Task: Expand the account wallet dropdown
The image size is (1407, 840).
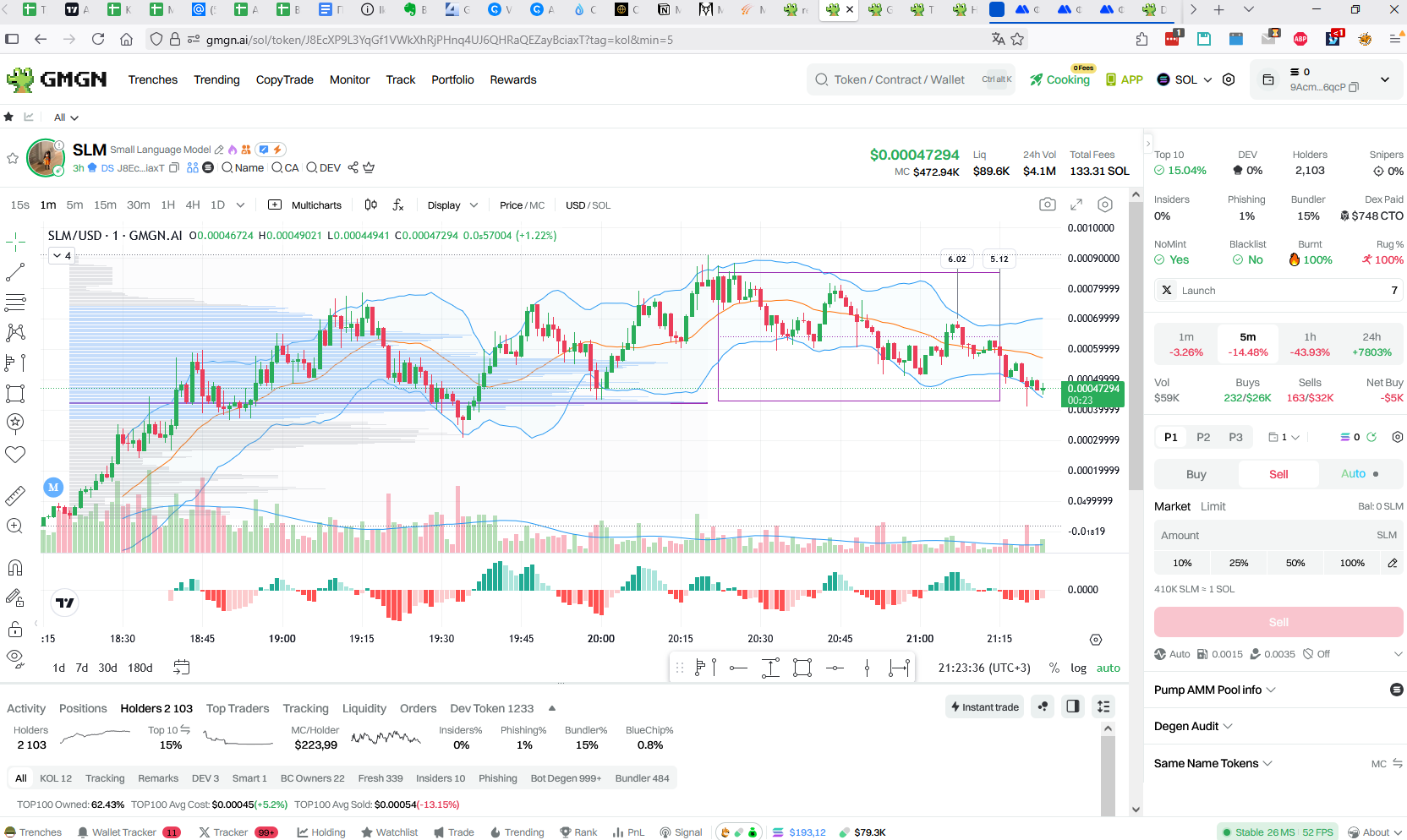Action: tap(1384, 79)
